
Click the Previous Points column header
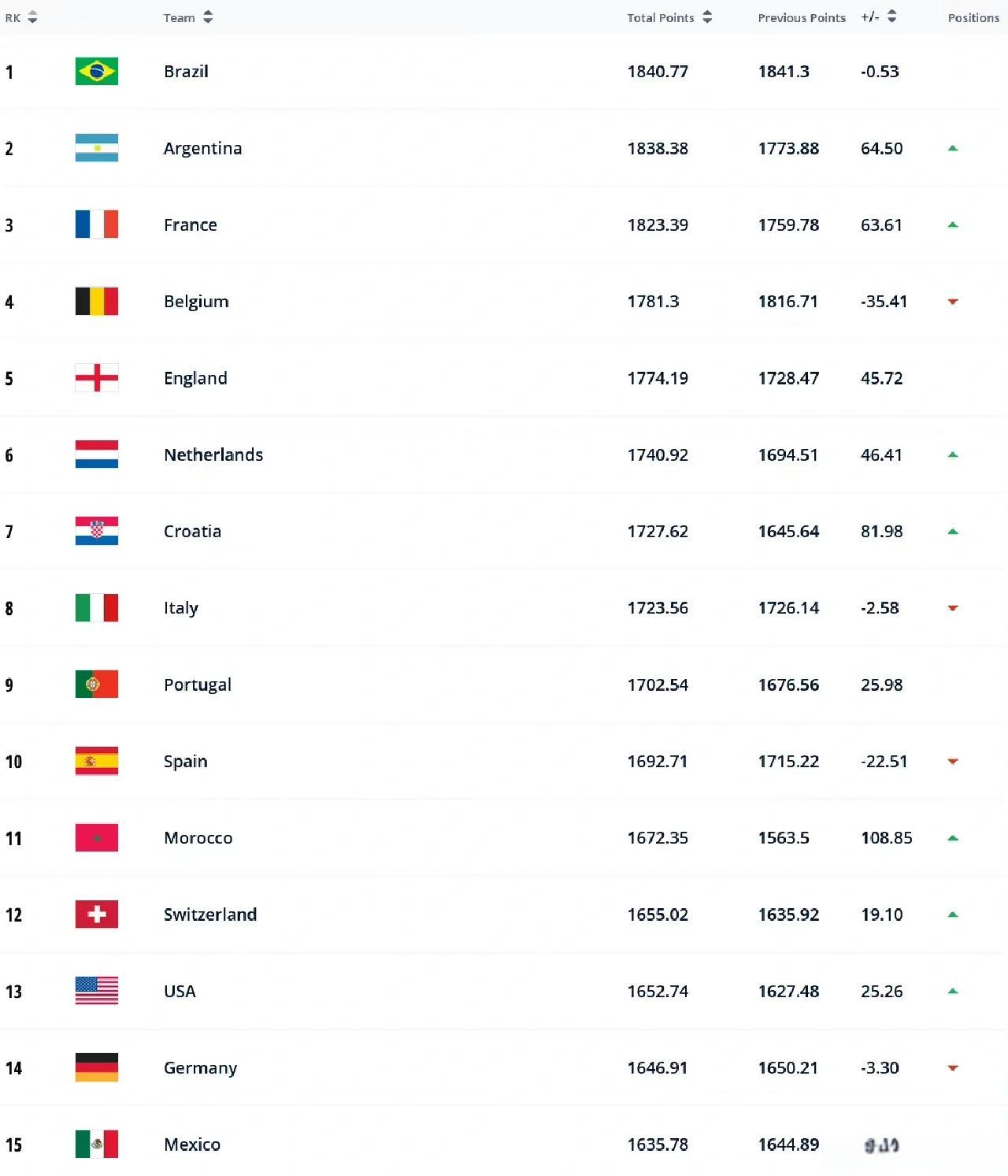click(x=801, y=17)
